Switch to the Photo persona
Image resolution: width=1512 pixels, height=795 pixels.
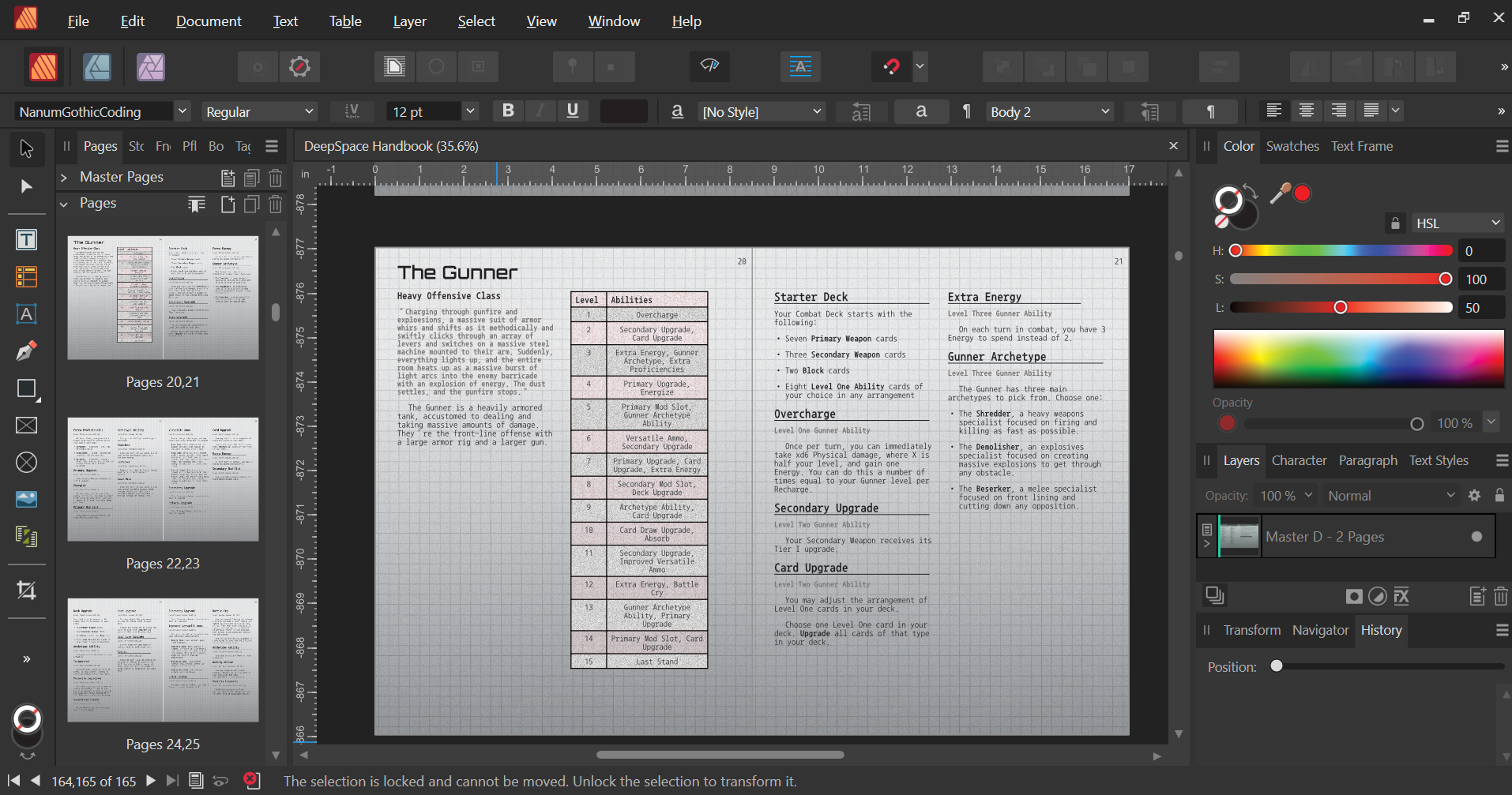click(151, 67)
